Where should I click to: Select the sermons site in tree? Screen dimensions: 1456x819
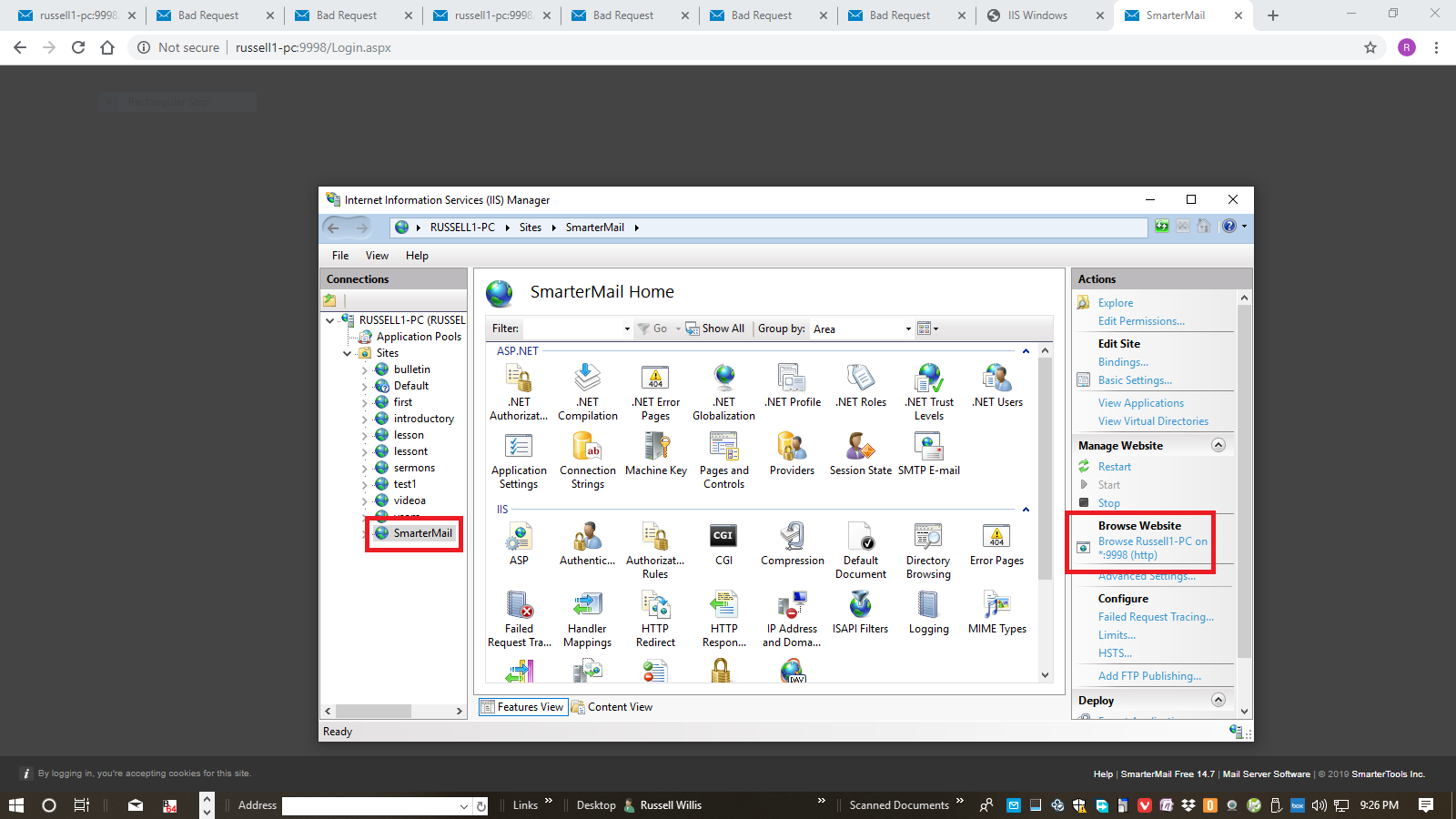point(414,468)
